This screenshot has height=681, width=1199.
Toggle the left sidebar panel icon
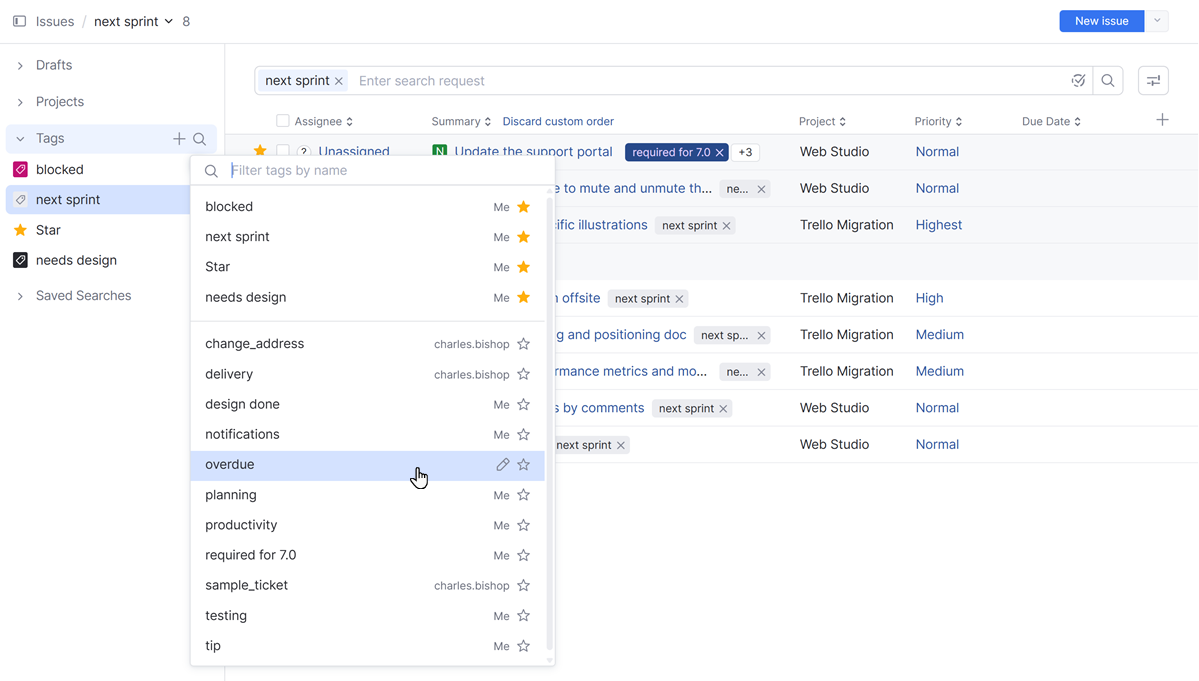19,20
